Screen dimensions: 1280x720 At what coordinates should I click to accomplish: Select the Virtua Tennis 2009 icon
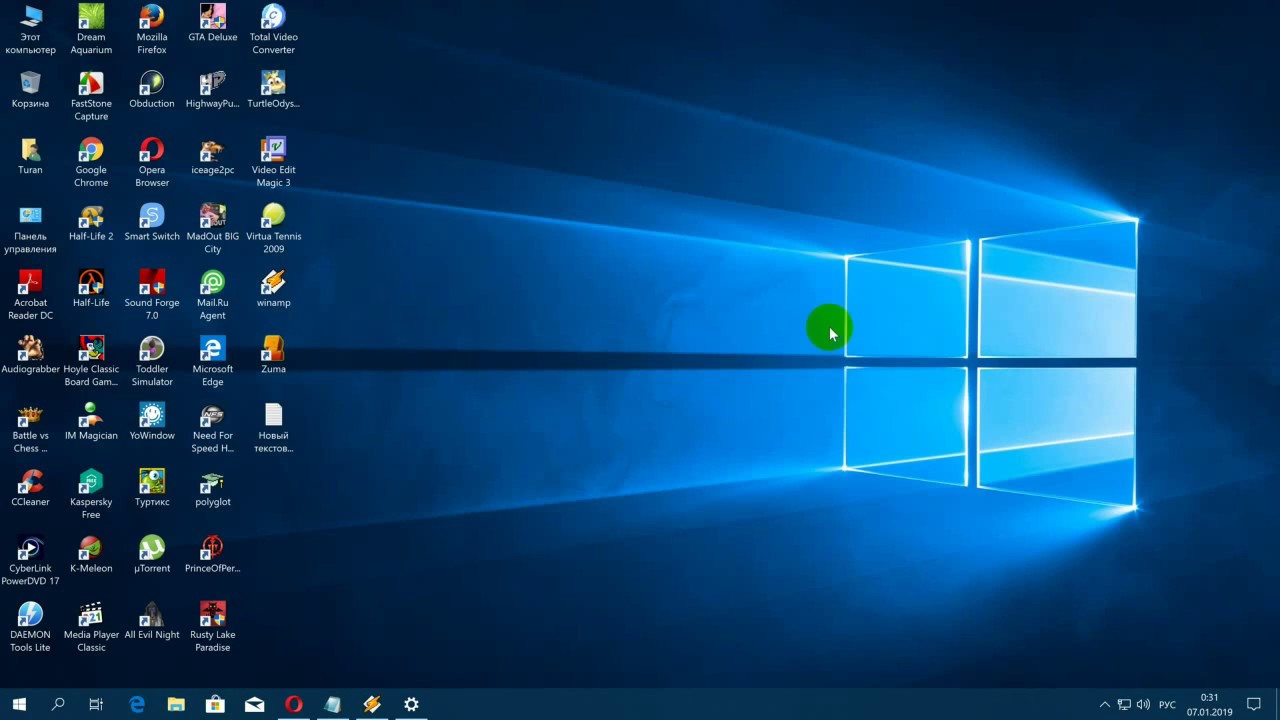click(x=273, y=229)
